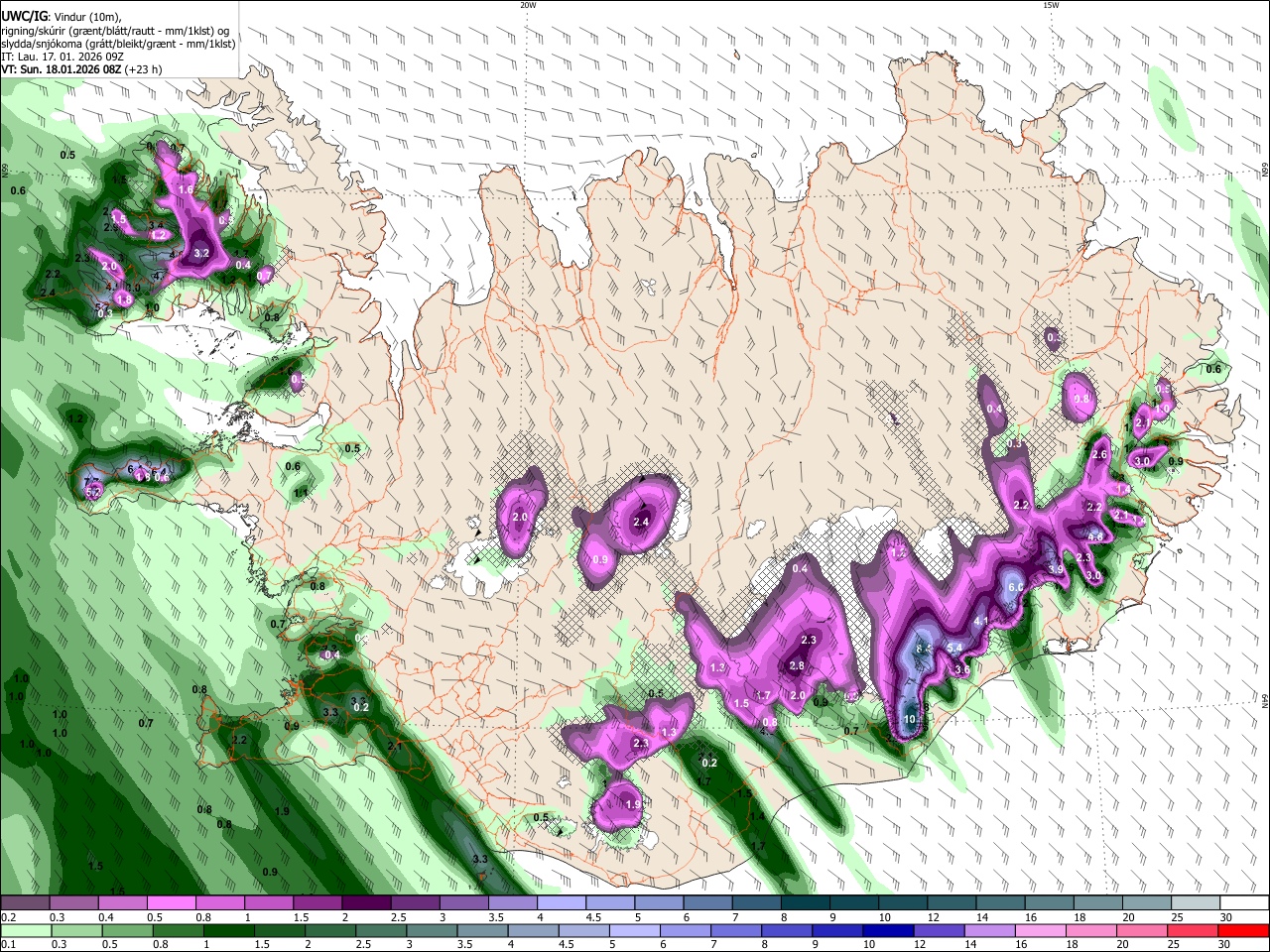Viewport: 1270px width, 952px height.
Task: Select the pale grey 25 swatch in the top legend row
Action: (x=1196, y=903)
